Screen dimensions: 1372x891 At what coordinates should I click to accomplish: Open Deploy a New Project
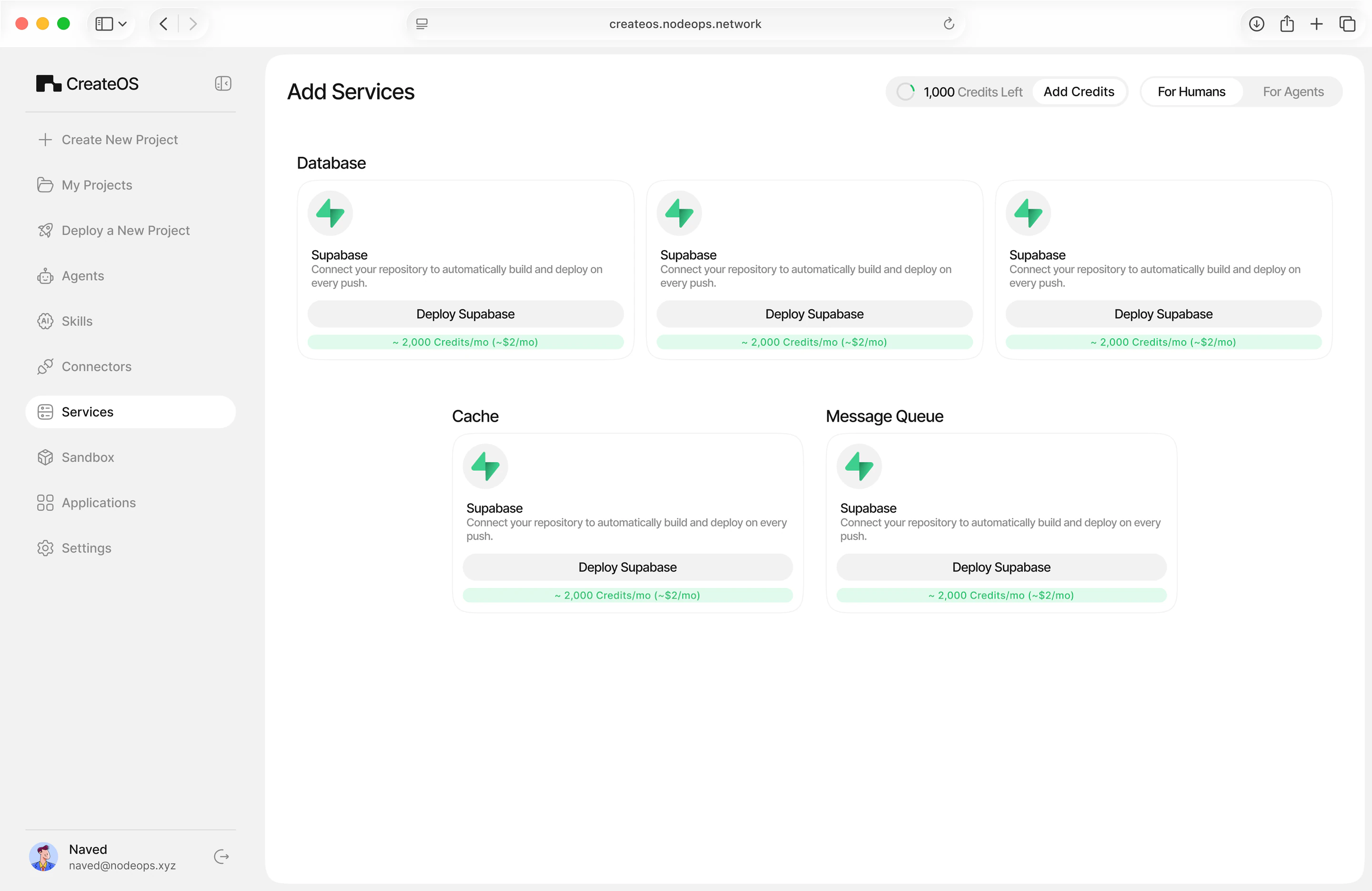(x=131, y=231)
